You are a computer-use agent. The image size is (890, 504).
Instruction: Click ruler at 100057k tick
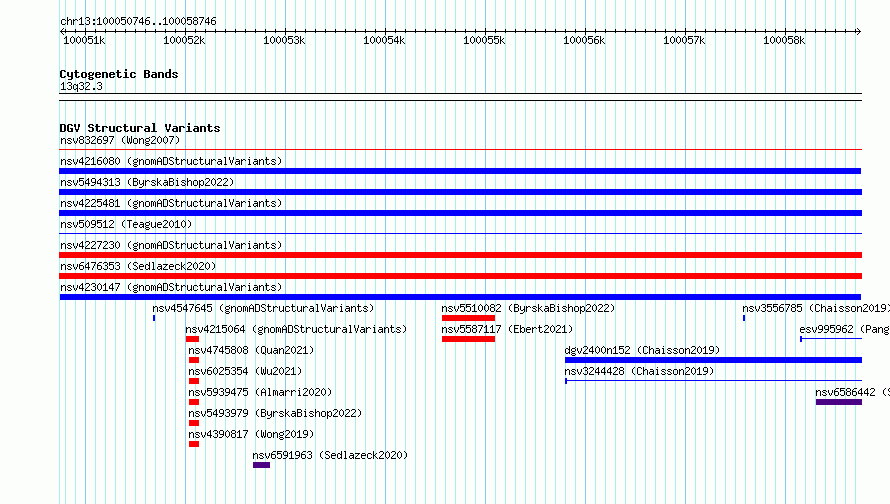click(683, 40)
